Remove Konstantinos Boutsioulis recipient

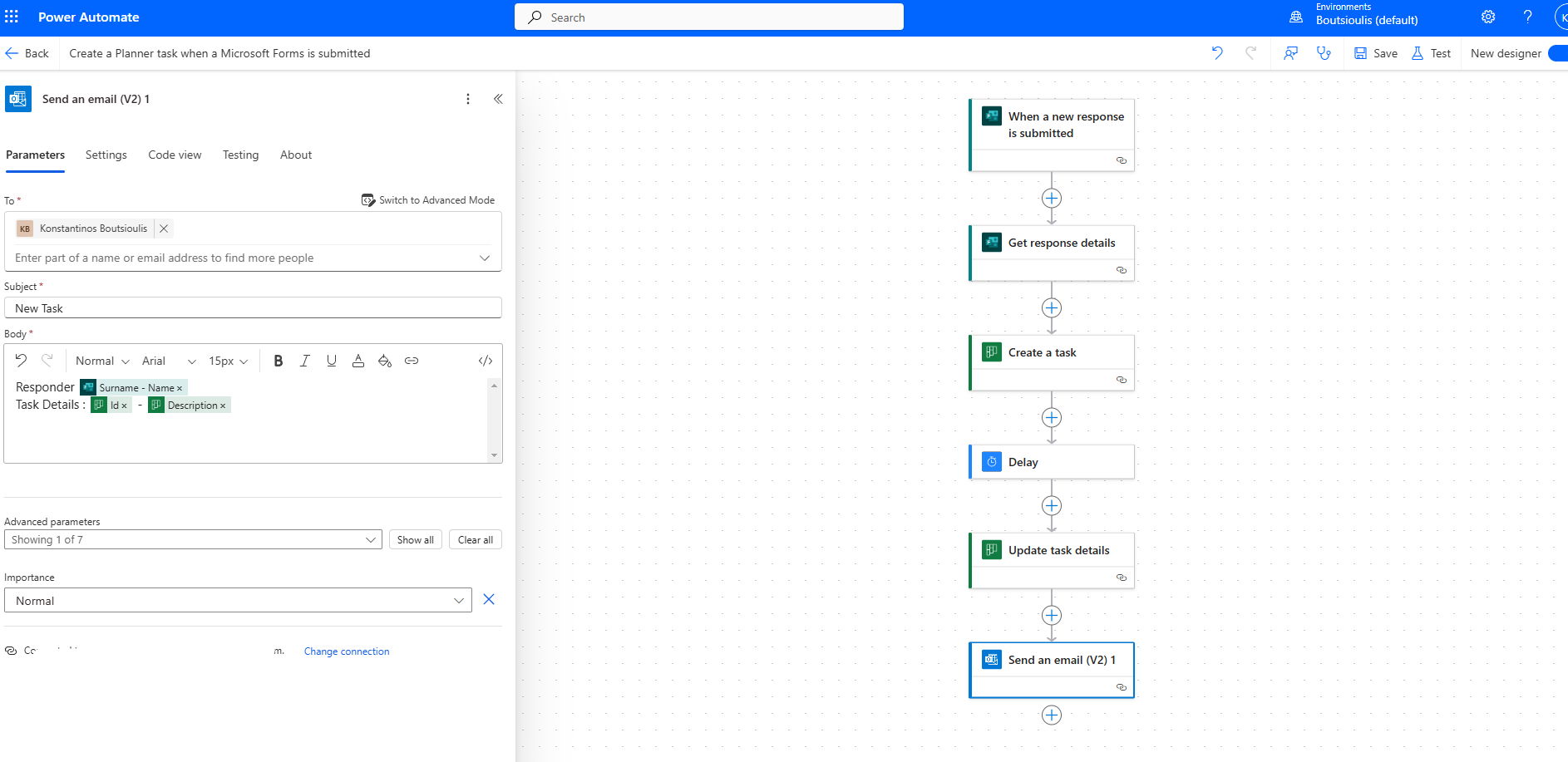[164, 229]
